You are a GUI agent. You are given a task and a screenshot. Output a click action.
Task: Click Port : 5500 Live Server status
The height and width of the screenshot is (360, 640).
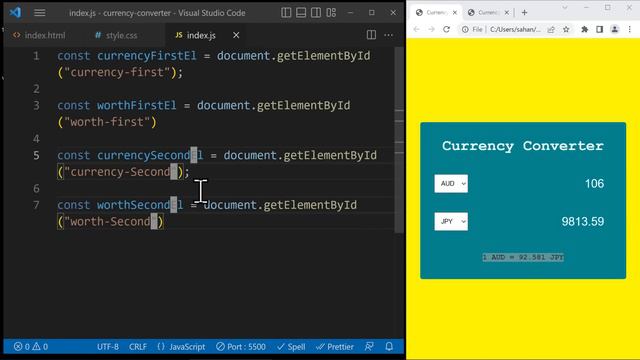(241, 347)
